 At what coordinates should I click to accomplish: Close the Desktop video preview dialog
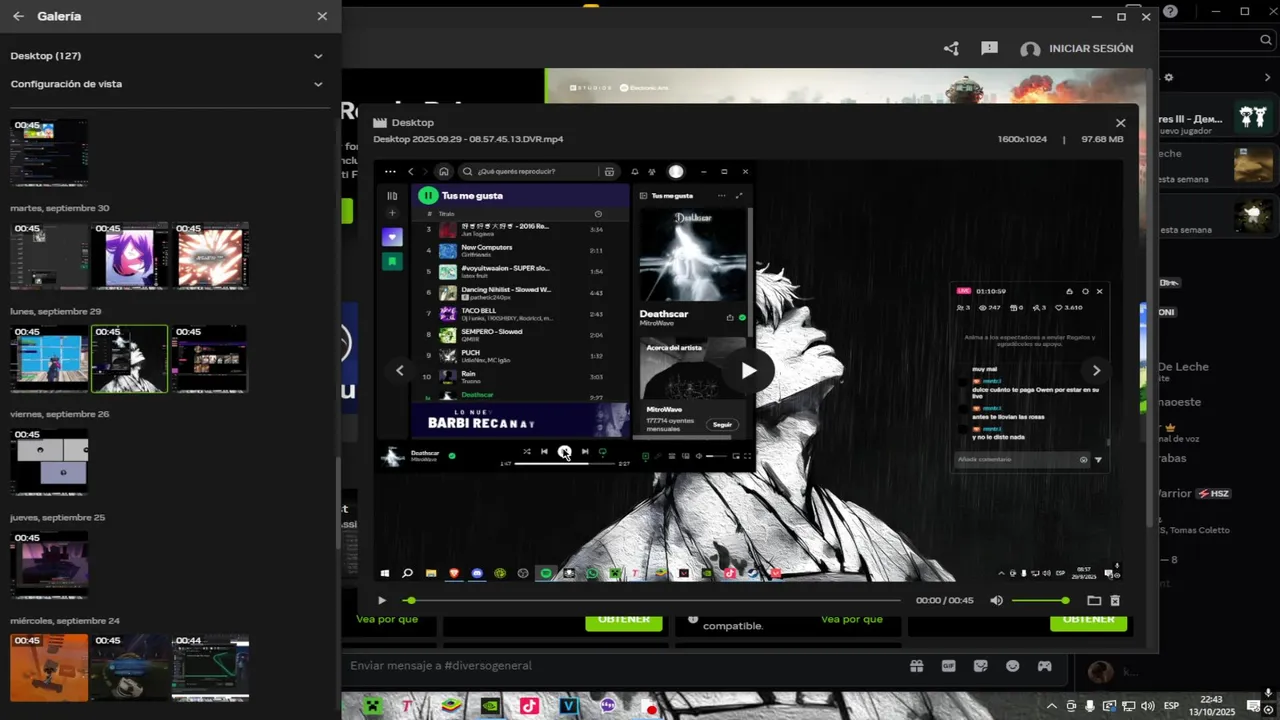pyautogui.click(x=1120, y=123)
